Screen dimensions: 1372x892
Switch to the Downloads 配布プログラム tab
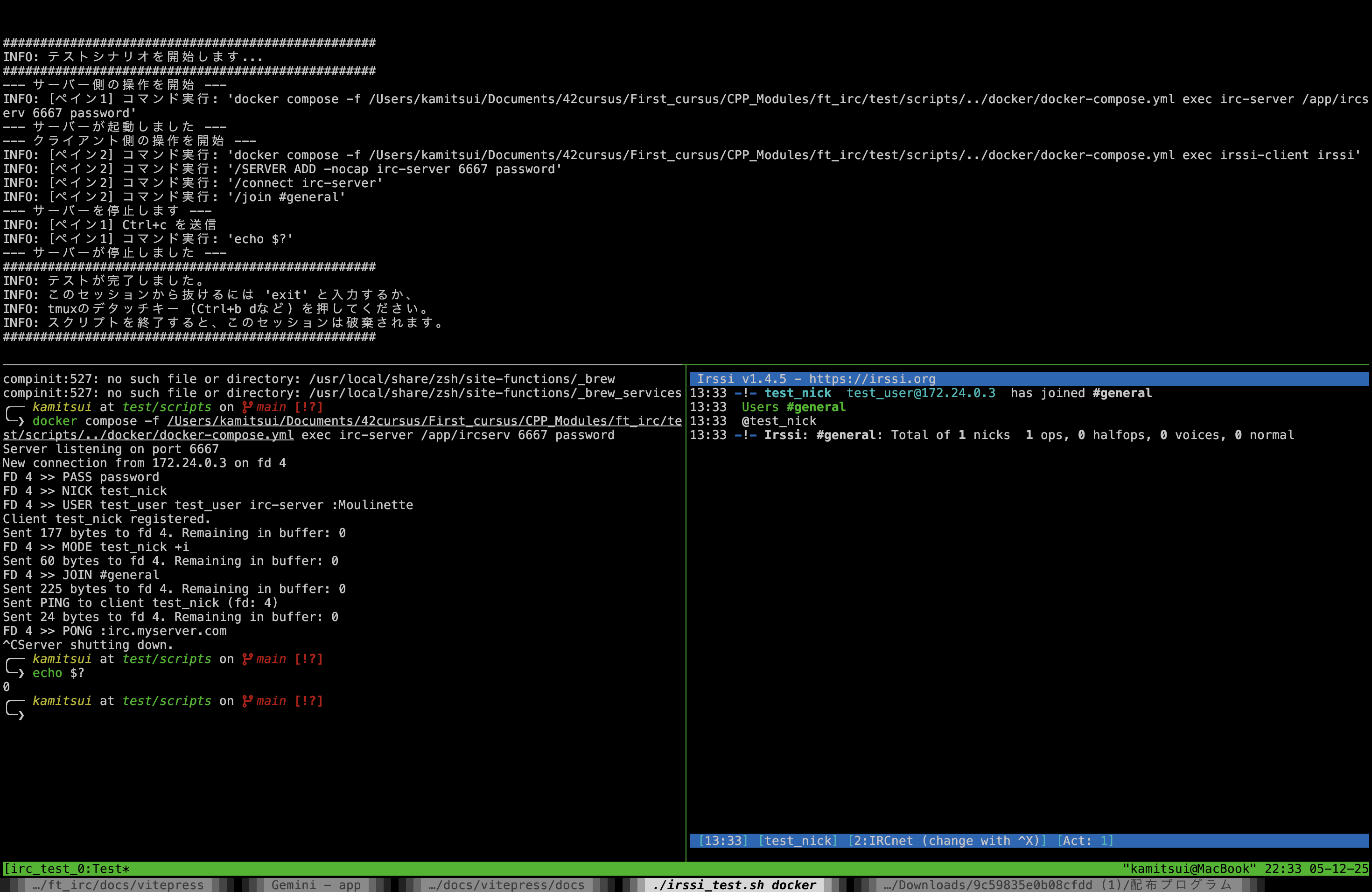(x=1058, y=885)
